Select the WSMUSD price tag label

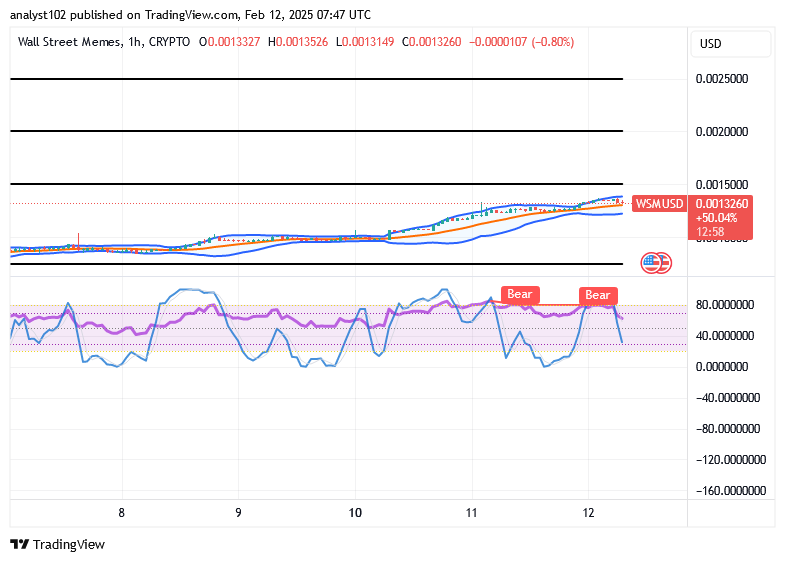(659, 204)
